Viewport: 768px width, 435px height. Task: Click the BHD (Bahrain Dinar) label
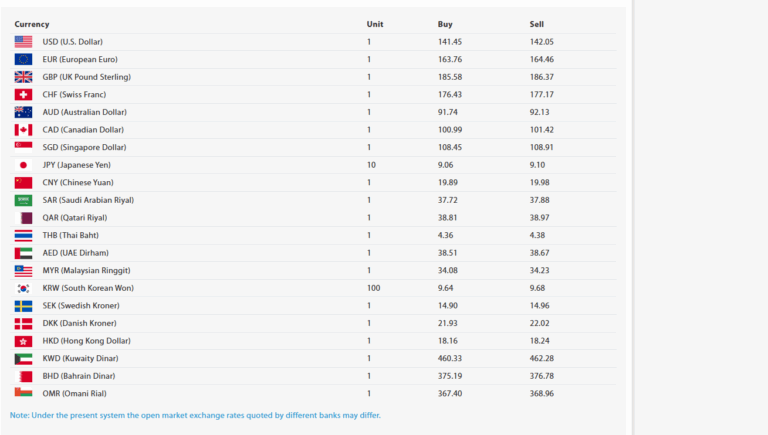[x=80, y=376]
